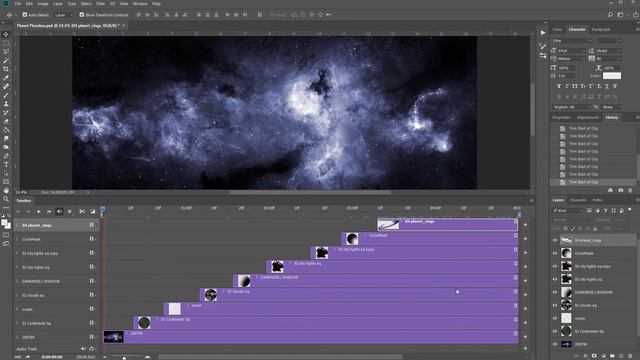640x360 pixels.
Task: Open the Auto-Select Layer dropdown
Action: (x=64, y=15)
